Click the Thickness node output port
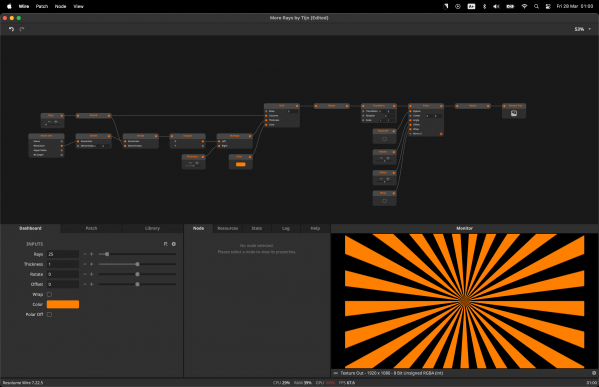Image resolution: width=599 pixels, height=387 pixels. pos(203,157)
